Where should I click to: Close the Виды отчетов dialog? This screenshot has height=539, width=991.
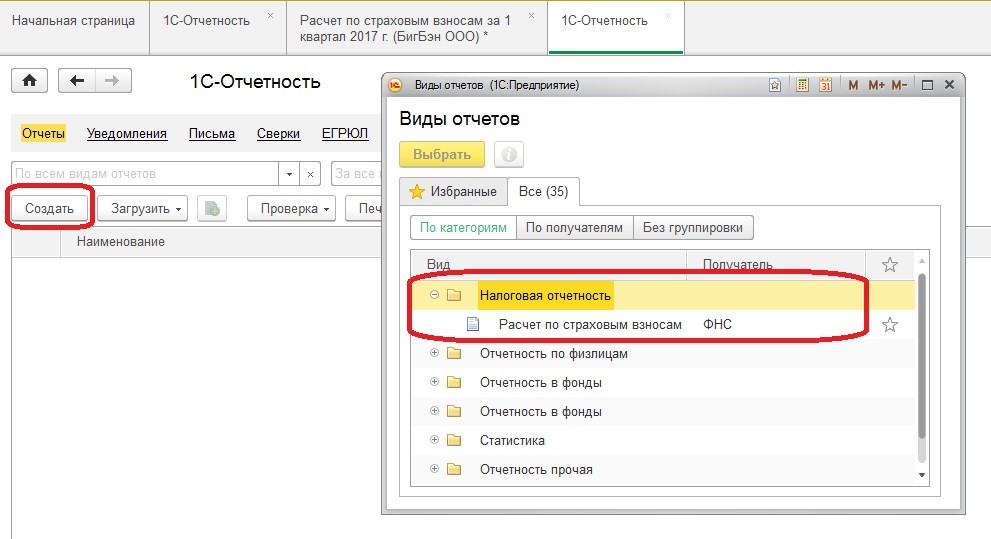(949, 85)
